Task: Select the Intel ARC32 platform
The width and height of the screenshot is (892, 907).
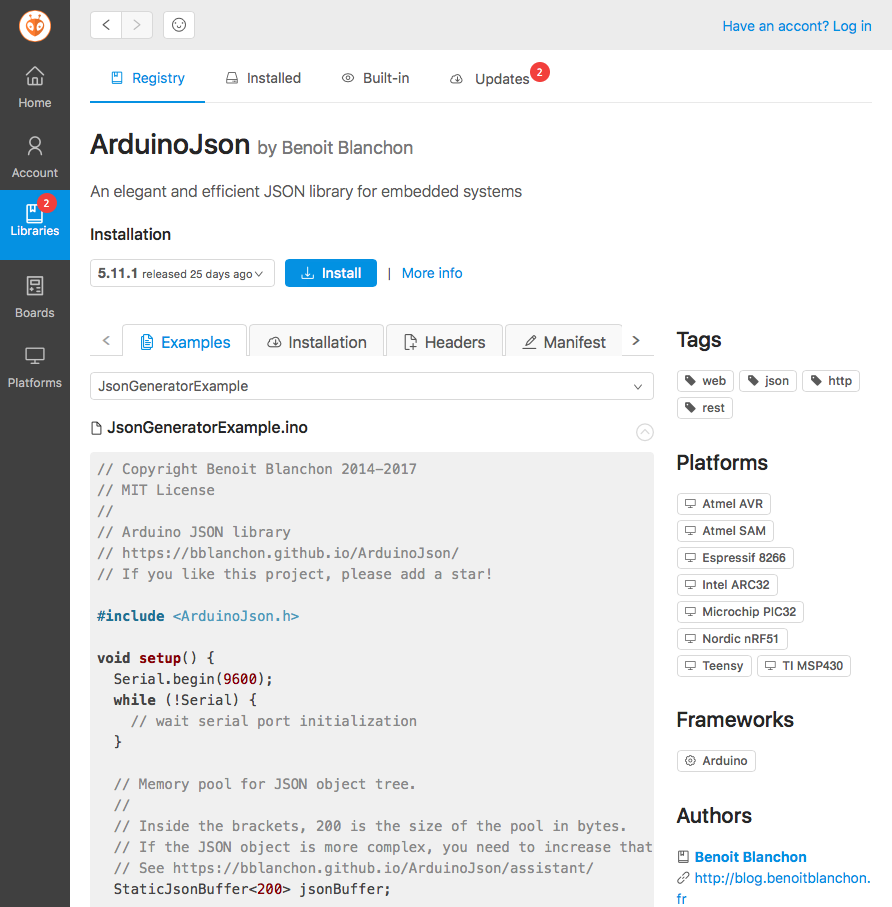Action: coord(727,585)
